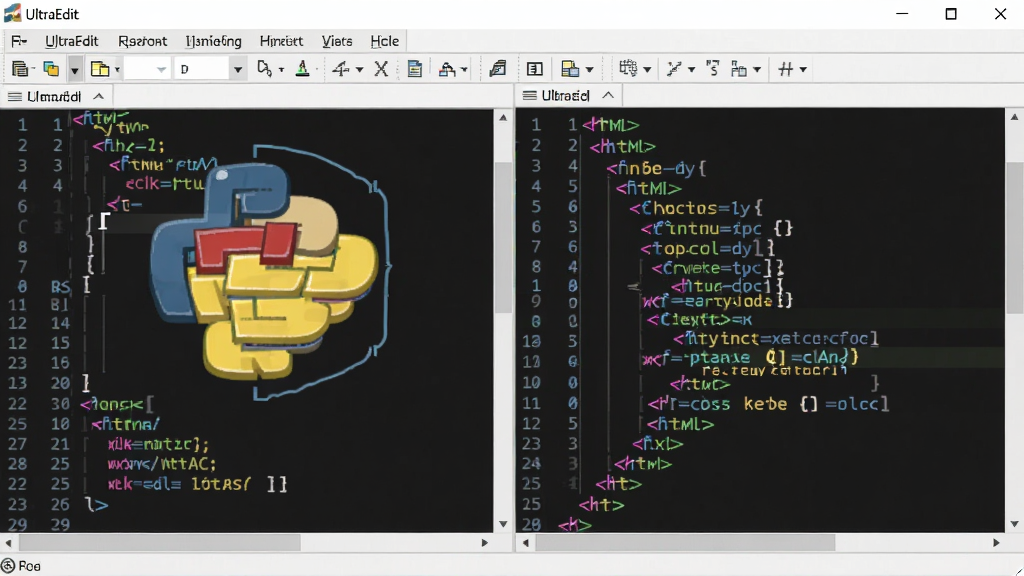
Task: Open the F- menu at the menu bar start
Action: (19, 41)
